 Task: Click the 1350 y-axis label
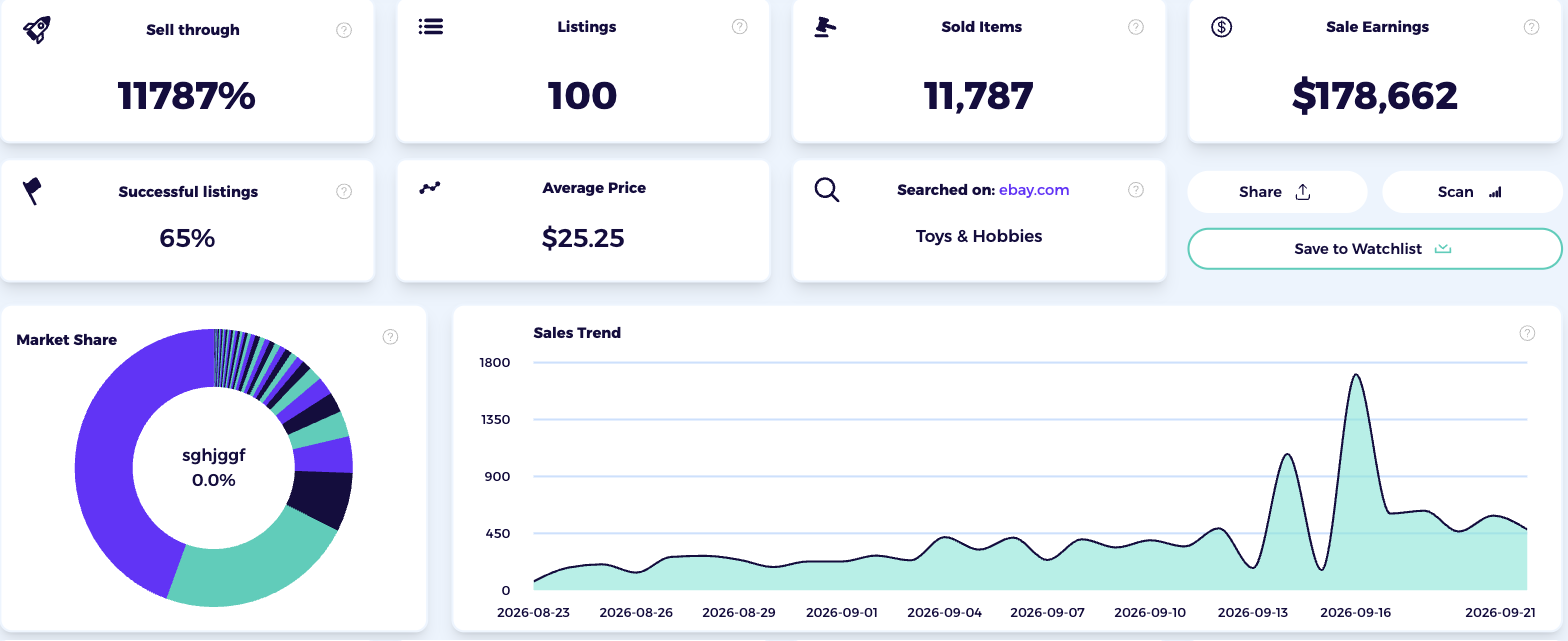click(496, 419)
